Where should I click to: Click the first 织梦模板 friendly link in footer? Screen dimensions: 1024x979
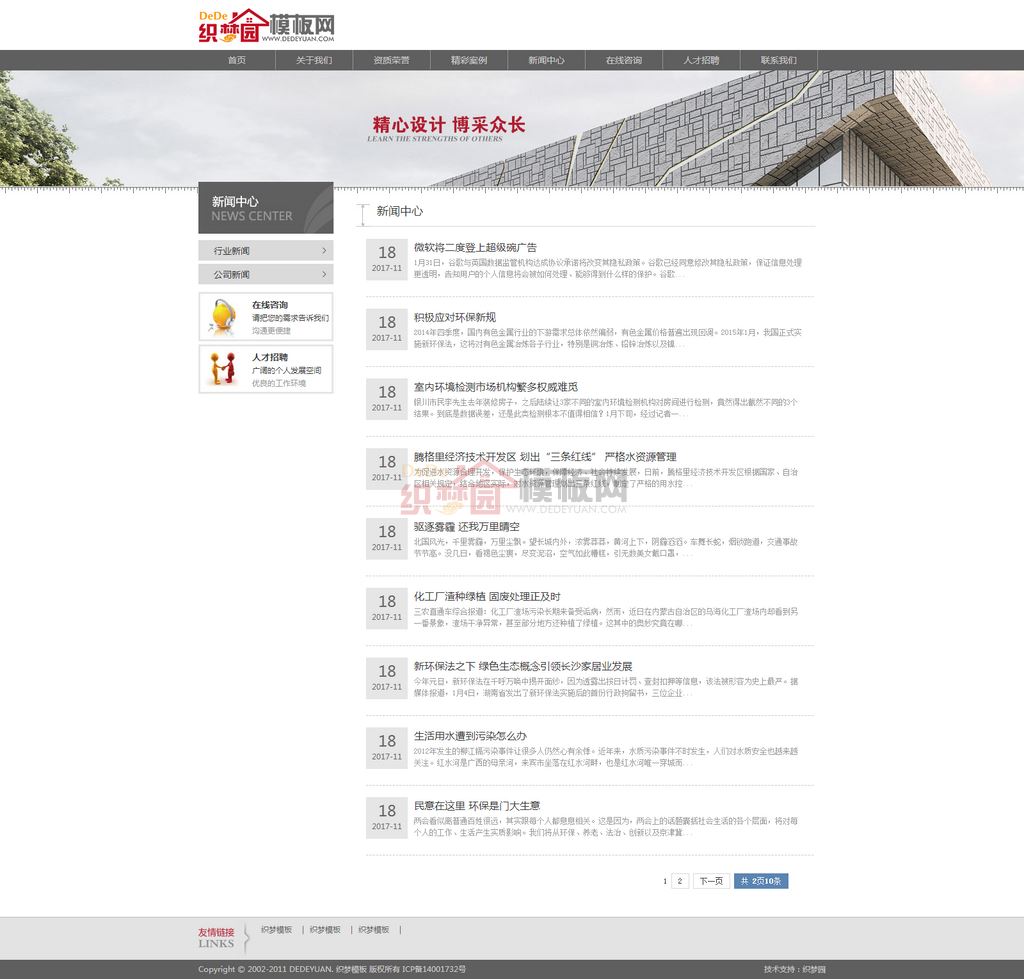pyautogui.click(x=276, y=930)
